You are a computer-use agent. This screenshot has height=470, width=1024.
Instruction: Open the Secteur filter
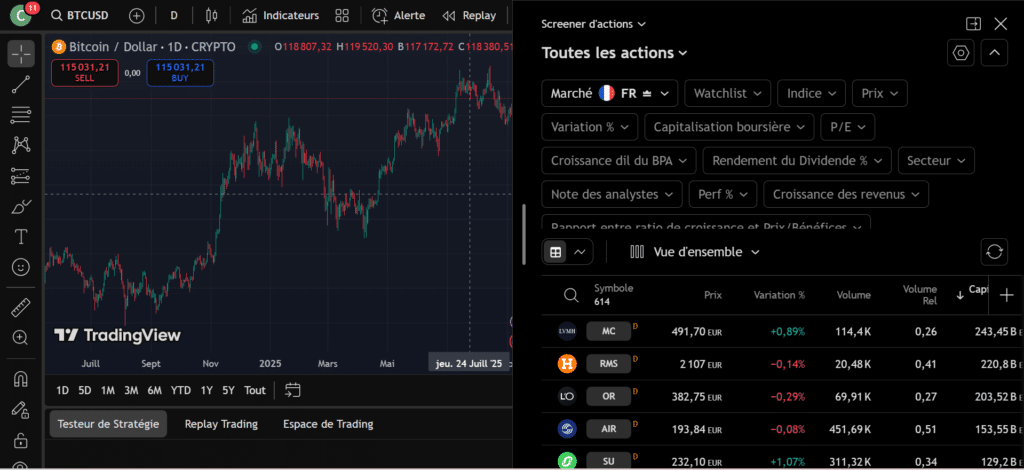coord(936,161)
